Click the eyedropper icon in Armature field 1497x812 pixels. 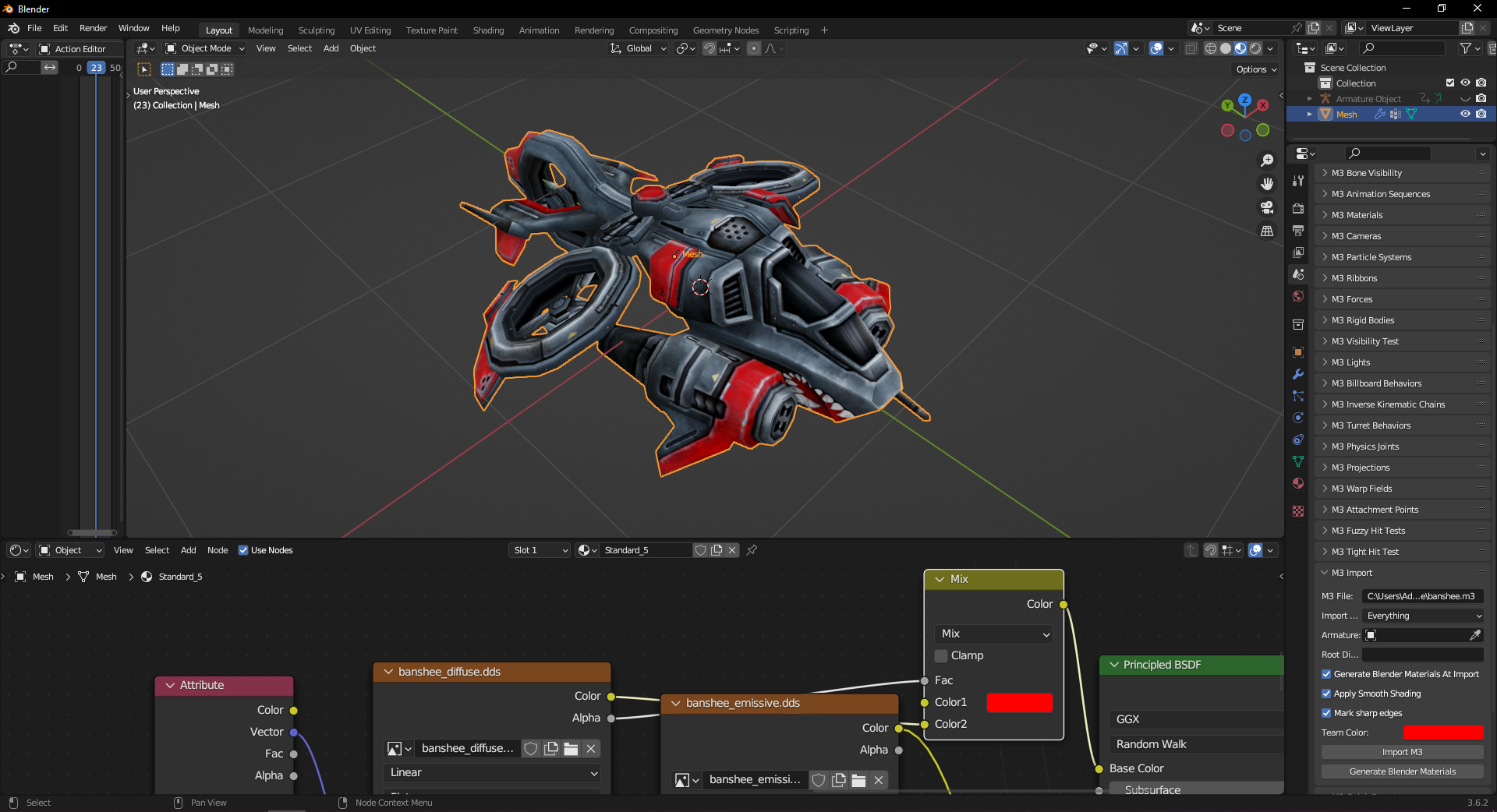(1474, 635)
